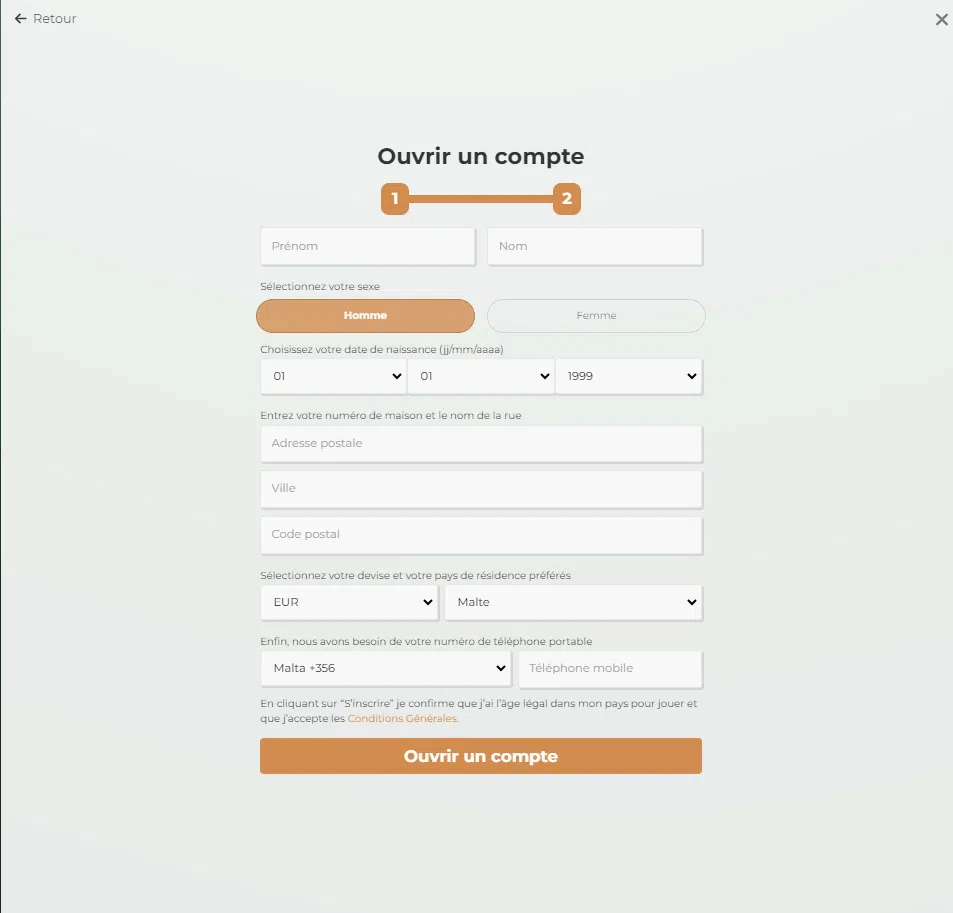Open the birth day dropdown

click(334, 376)
